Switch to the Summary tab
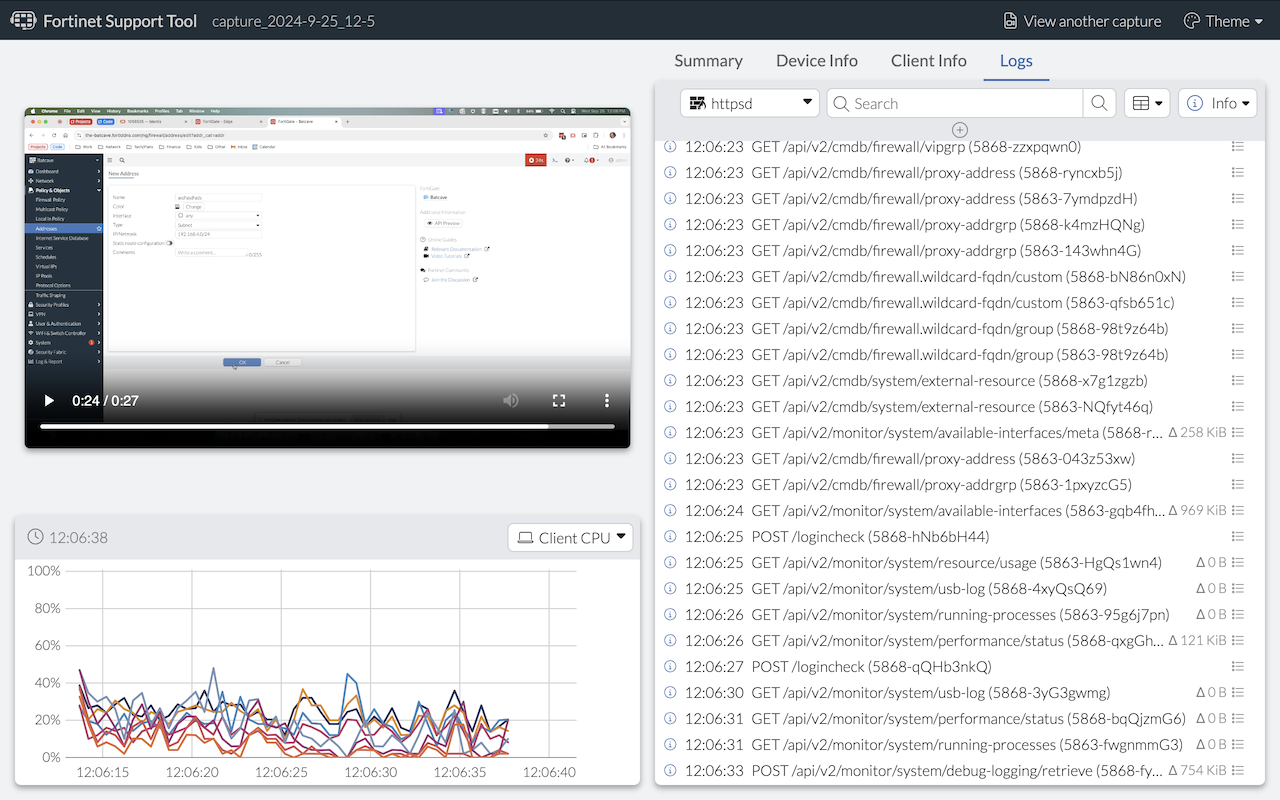Image resolution: width=1280 pixels, height=800 pixels. (708, 61)
